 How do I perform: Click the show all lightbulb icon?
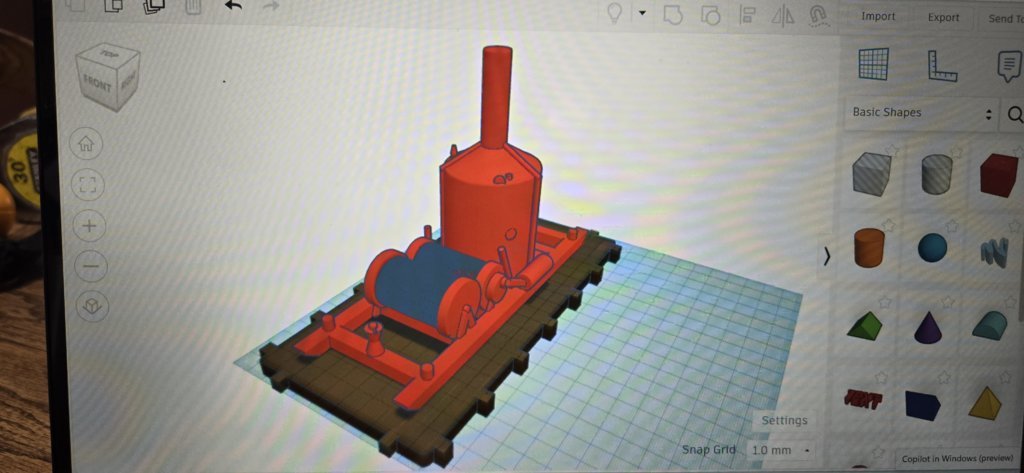click(x=615, y=14)
